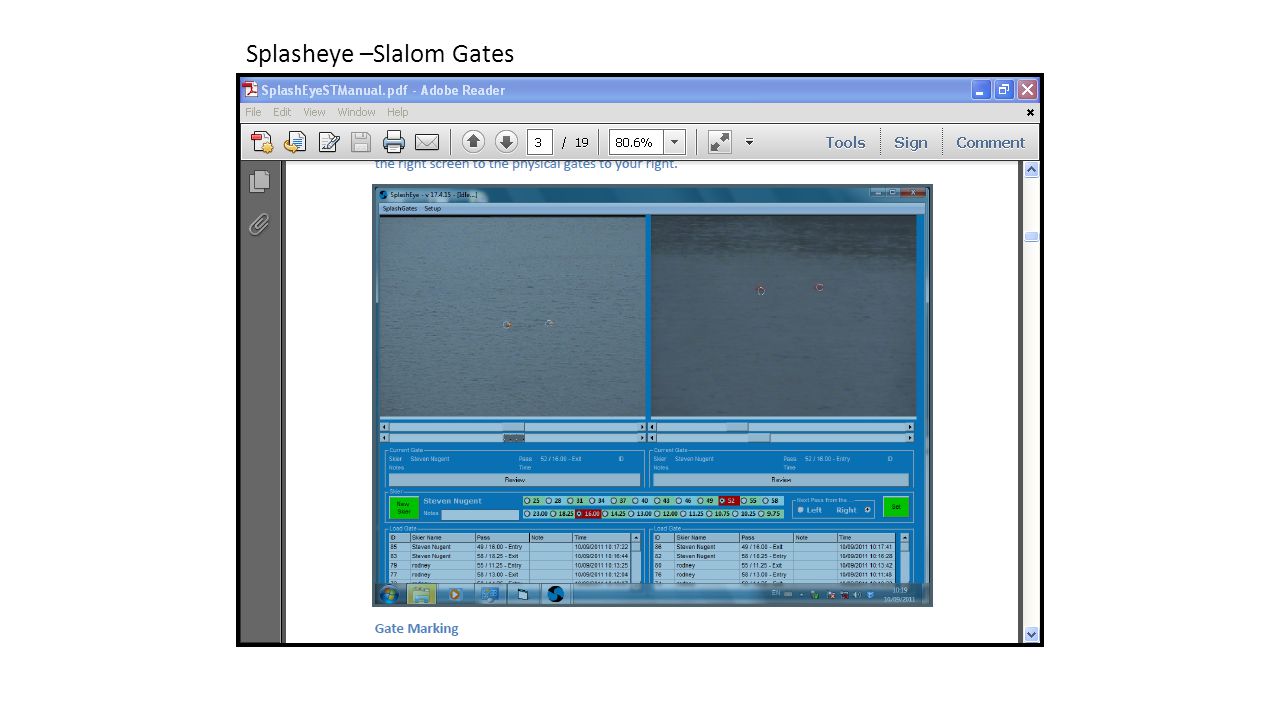The width and height of the screenshot is (1280, 720).
Task: Click the green New Skier button
Action: [404, 507]
